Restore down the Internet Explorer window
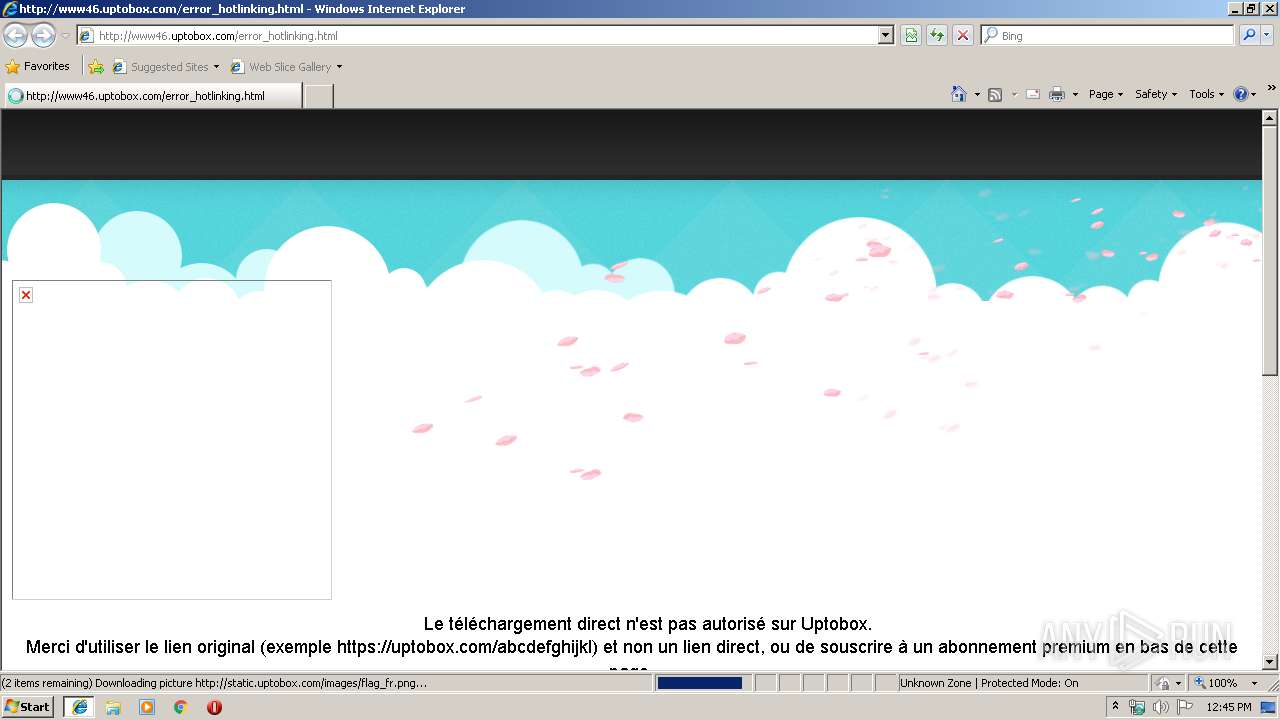The width and height of the screenshot is (1280, 720). 1251,8
